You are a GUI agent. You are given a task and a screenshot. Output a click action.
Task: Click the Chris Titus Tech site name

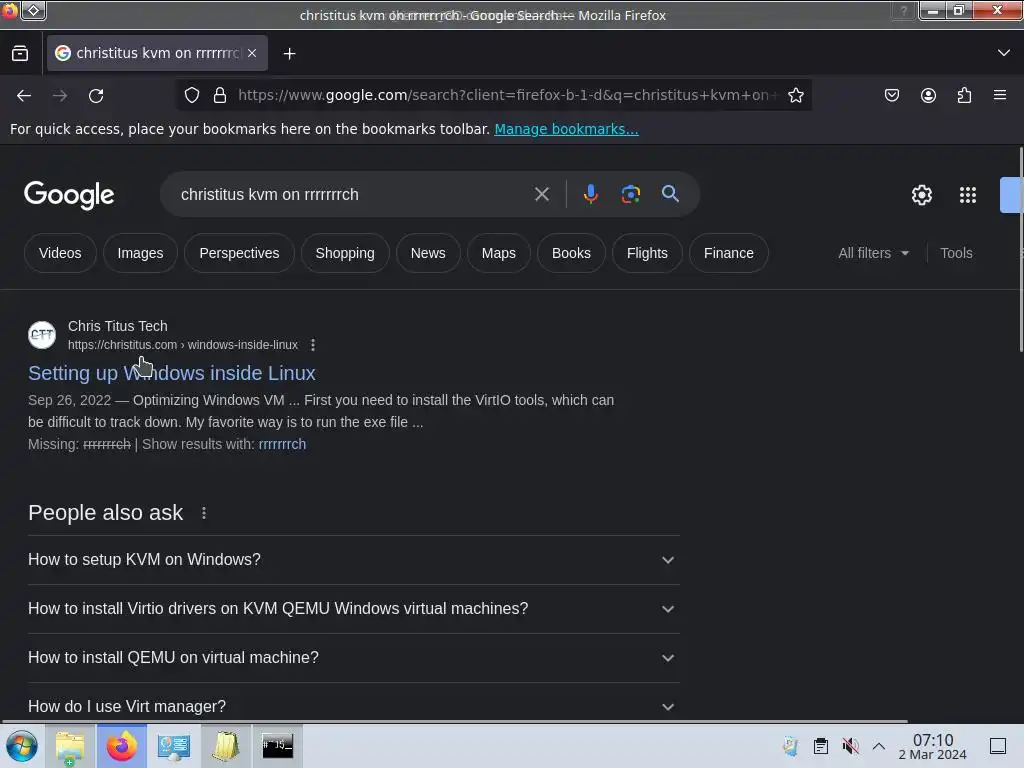pyautogui.click(x=118, y=326)
